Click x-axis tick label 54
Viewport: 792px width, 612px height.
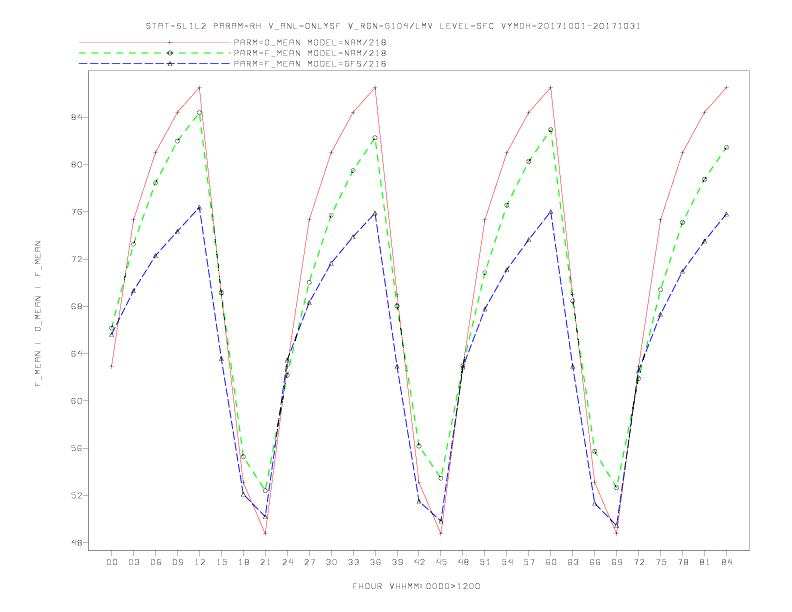[507, 562]
